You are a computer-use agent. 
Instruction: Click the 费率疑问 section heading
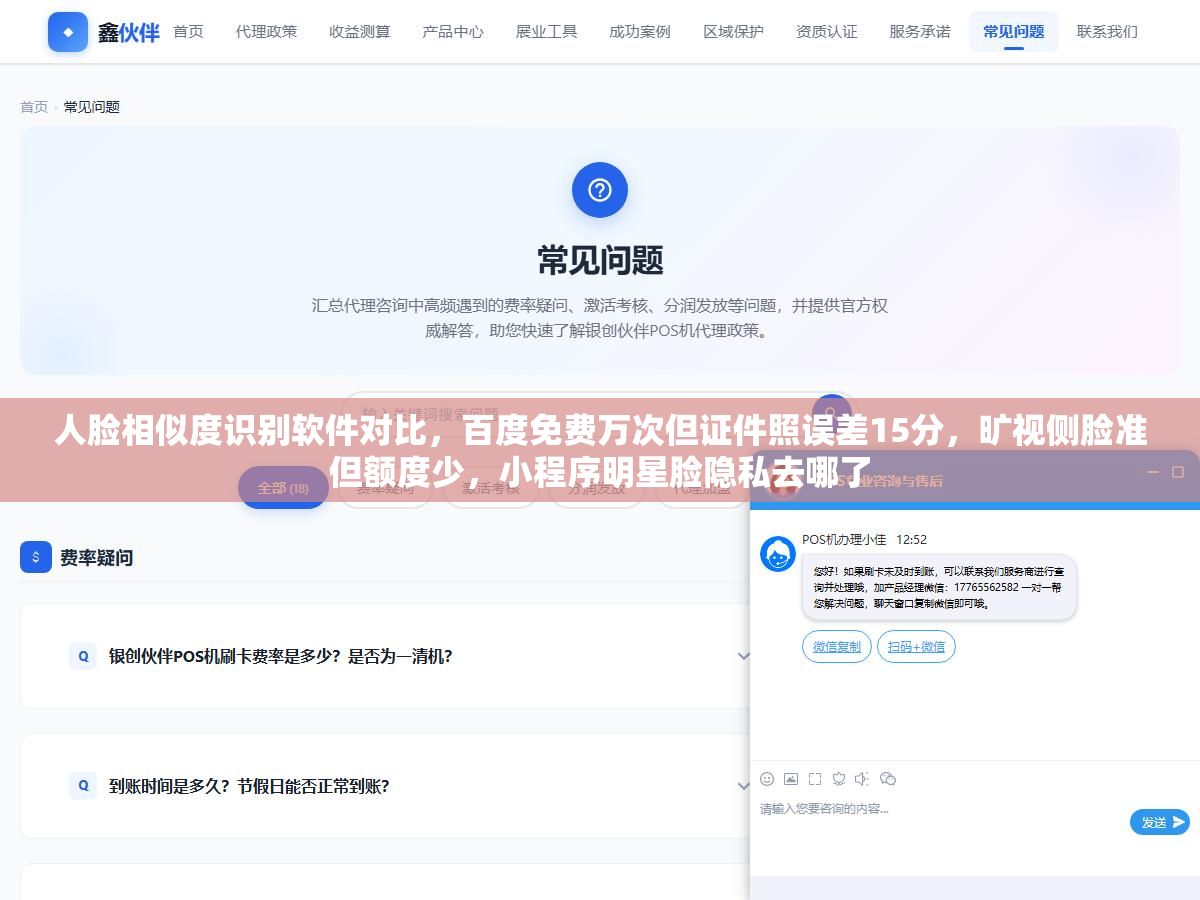coord(96,557)
